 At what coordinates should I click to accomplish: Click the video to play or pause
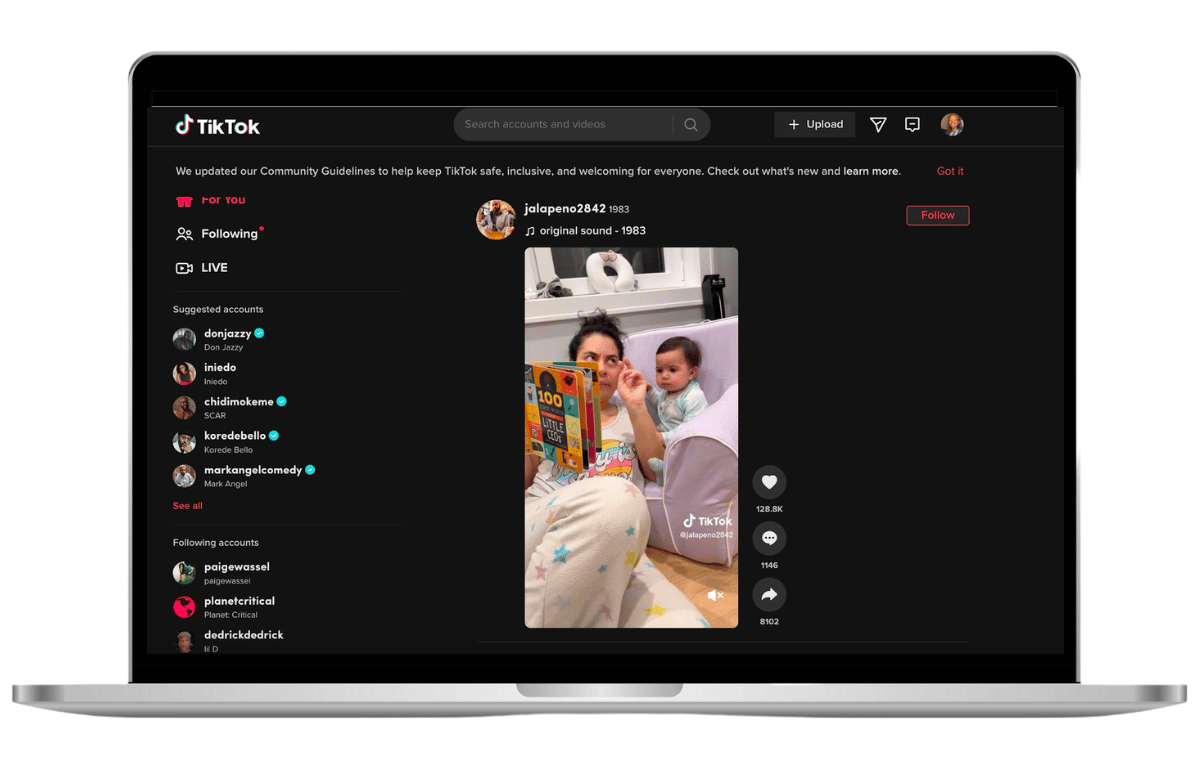[631, 438]
